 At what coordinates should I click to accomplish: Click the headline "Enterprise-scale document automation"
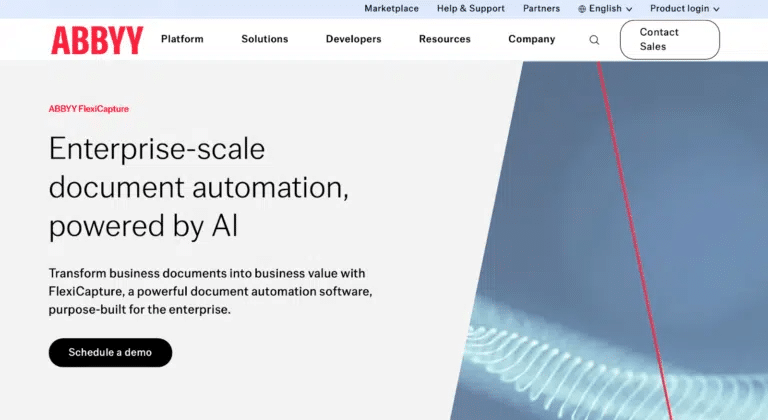(x=198, y=187)
